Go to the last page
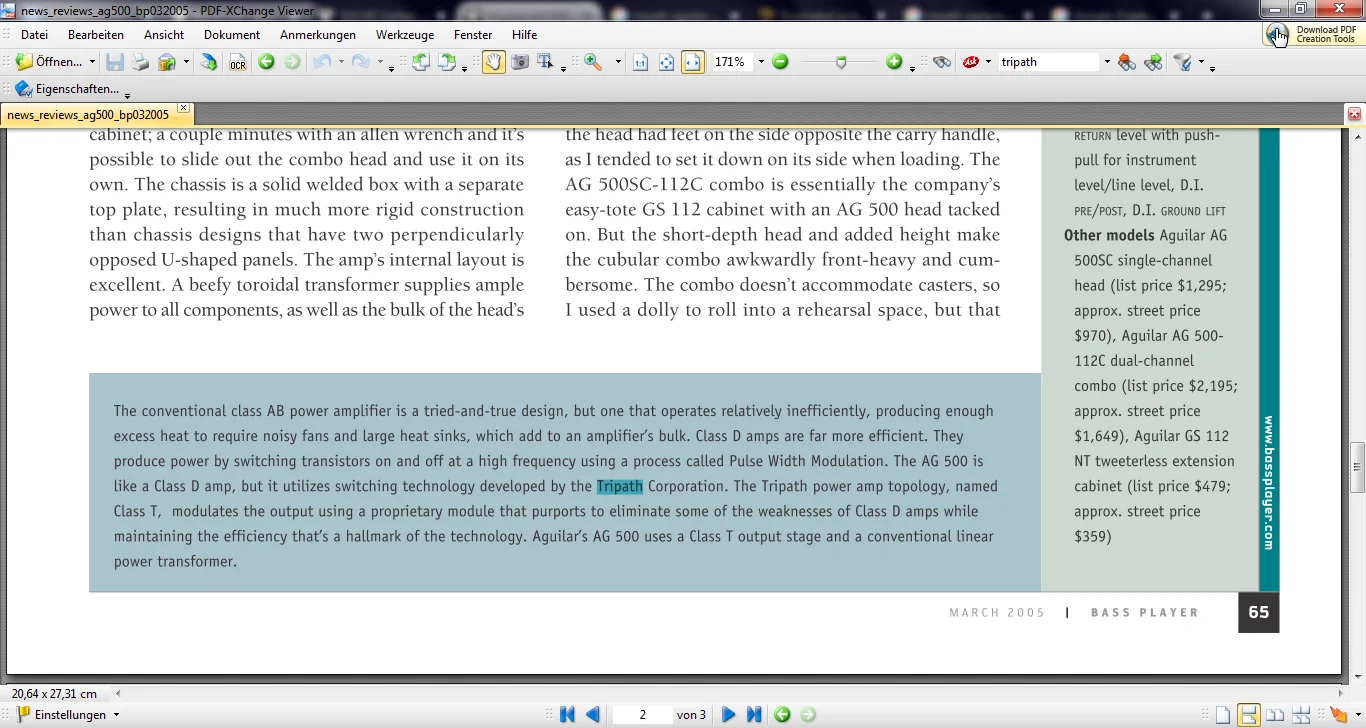The height and width of the screenshot is (728, 1366). pyautogui.click(x=754, y=714)
